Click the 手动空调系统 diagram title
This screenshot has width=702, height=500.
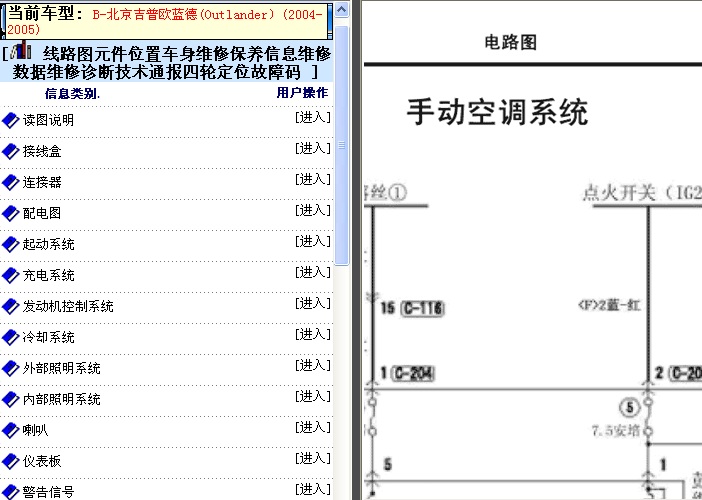tap(497, 112)
